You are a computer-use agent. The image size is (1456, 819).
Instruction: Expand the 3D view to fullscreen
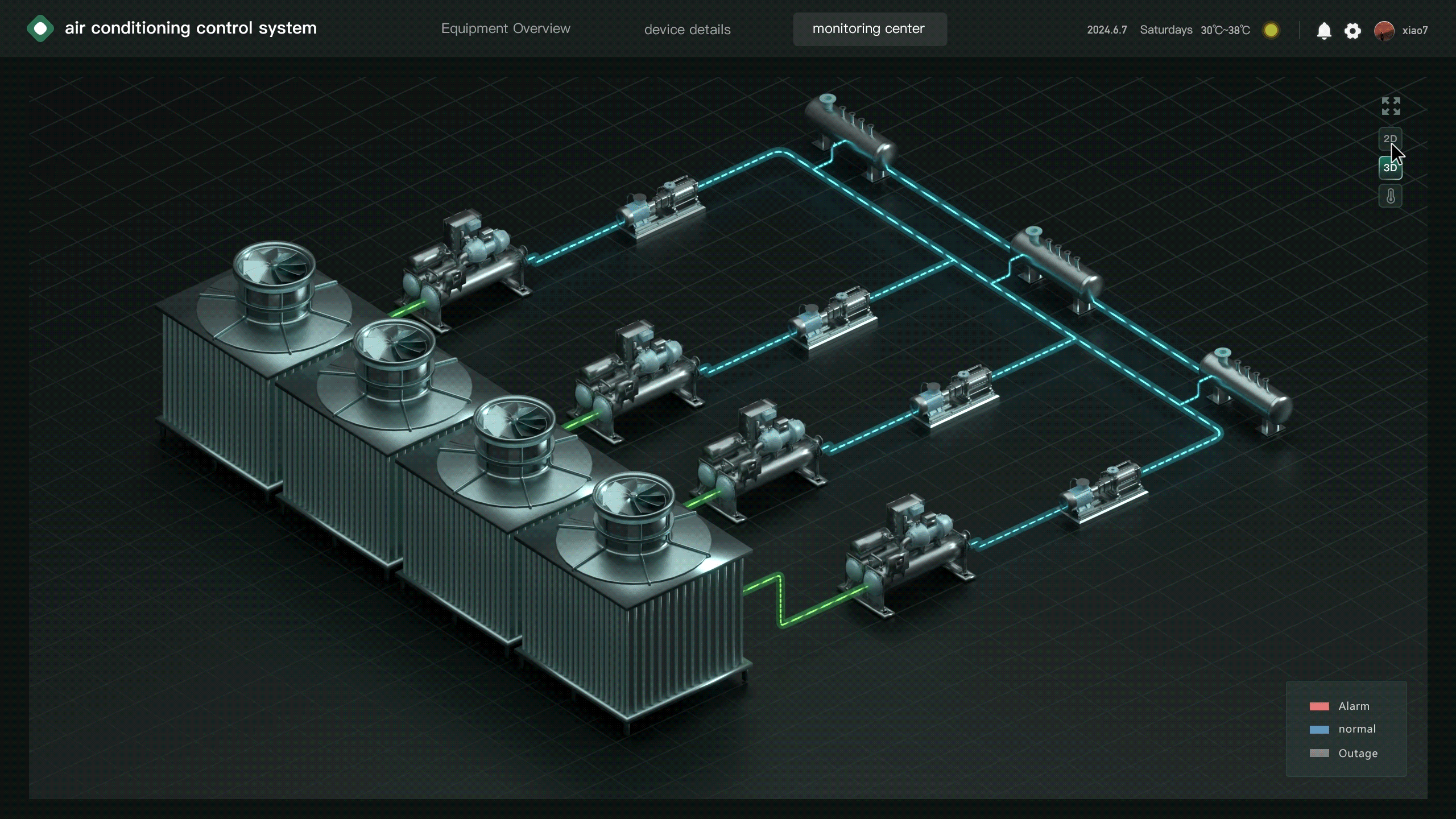coord(1391,106)
